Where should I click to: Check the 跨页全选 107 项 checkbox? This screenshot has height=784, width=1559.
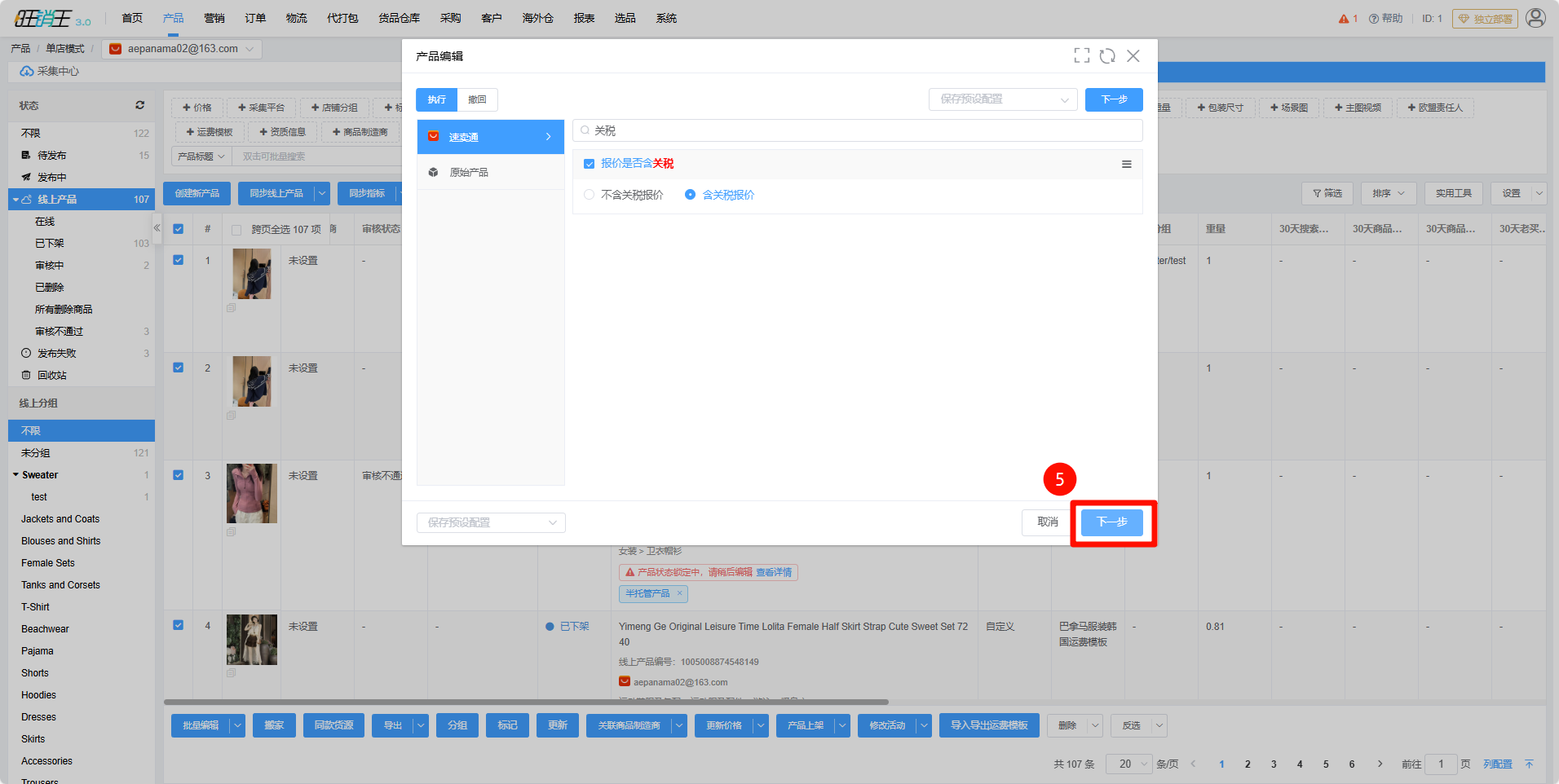[x=236, y=230]
